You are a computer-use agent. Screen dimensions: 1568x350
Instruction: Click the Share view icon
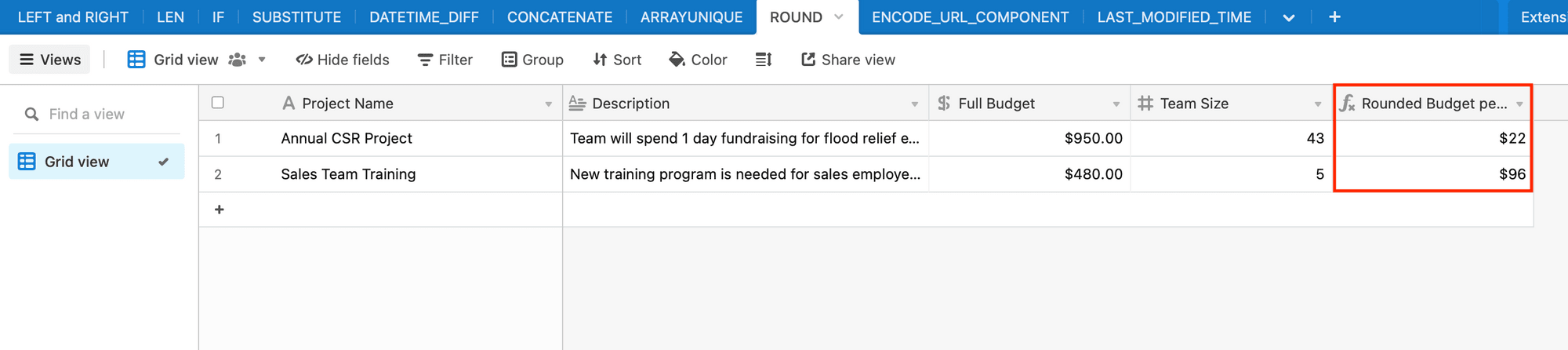(x=808, y=60)
